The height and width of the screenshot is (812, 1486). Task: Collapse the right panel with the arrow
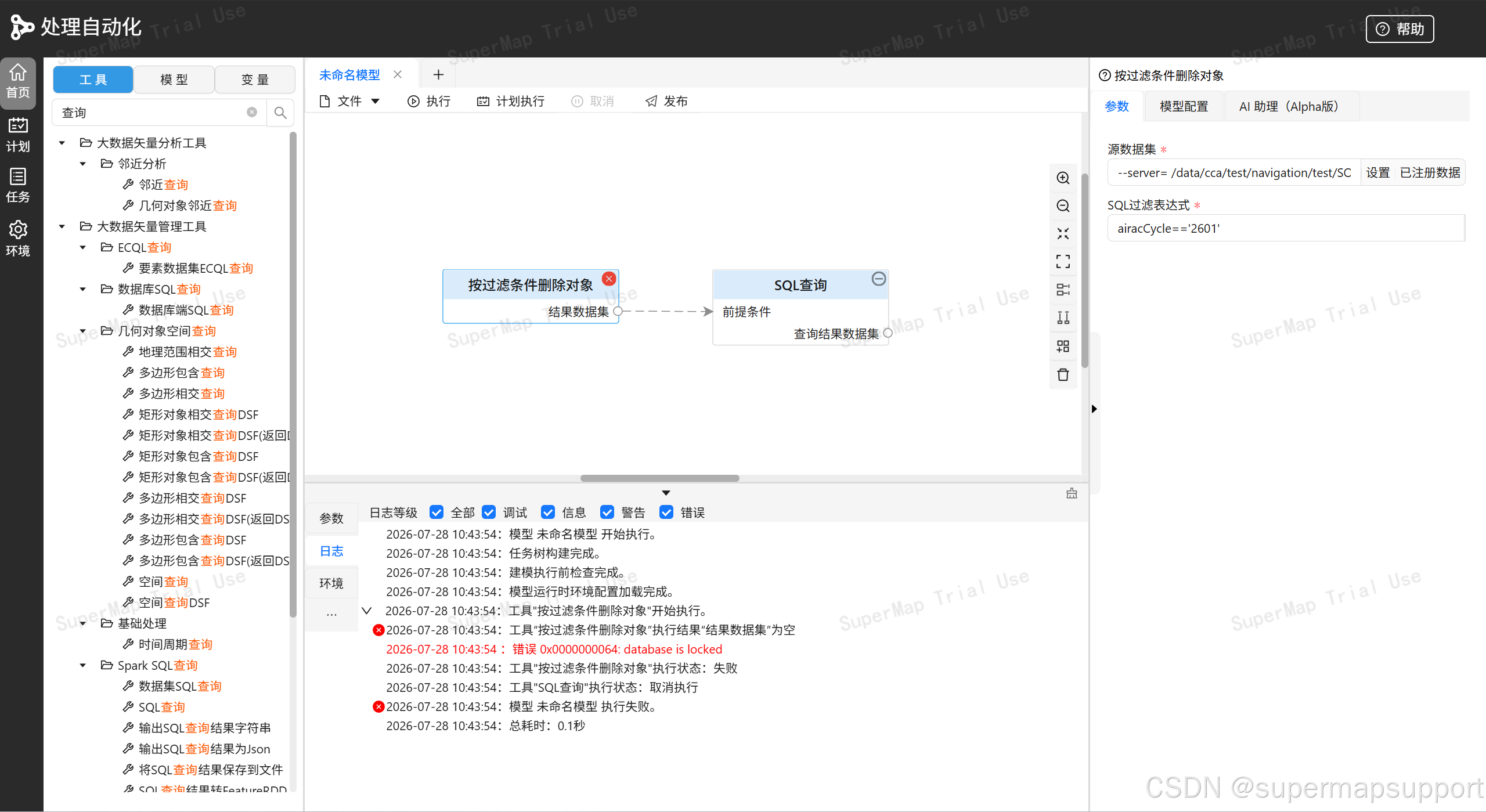point(1094,409)
